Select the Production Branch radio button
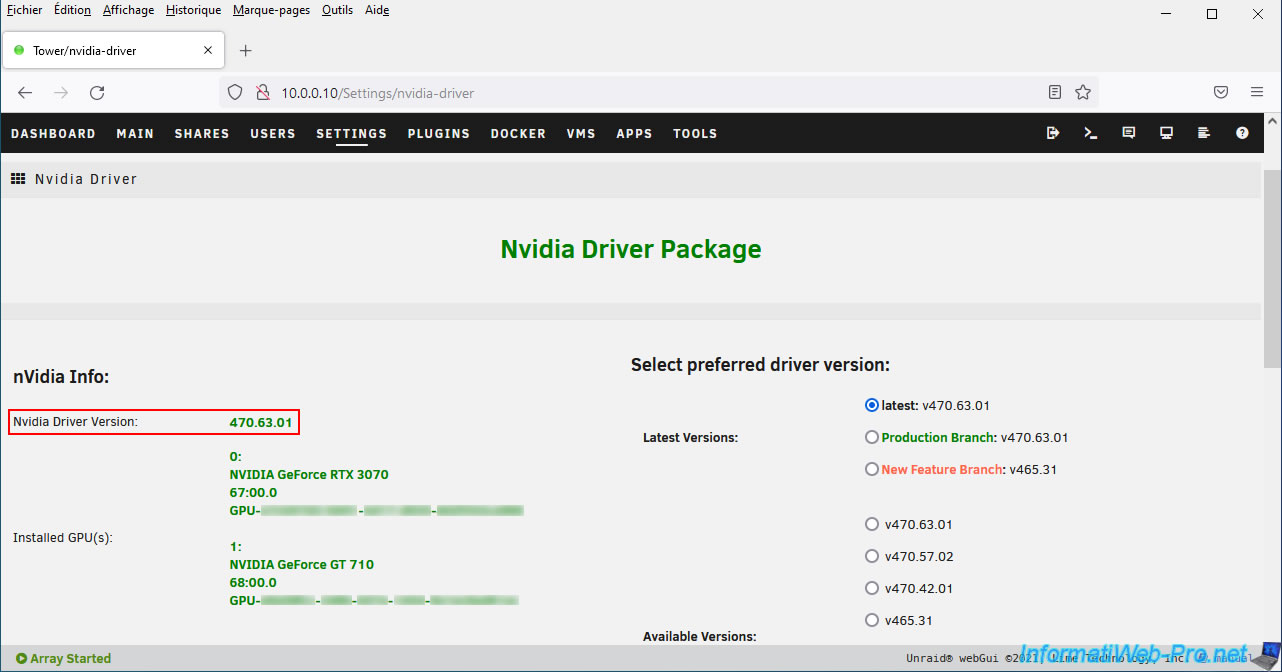 click(x=872, y=437)
